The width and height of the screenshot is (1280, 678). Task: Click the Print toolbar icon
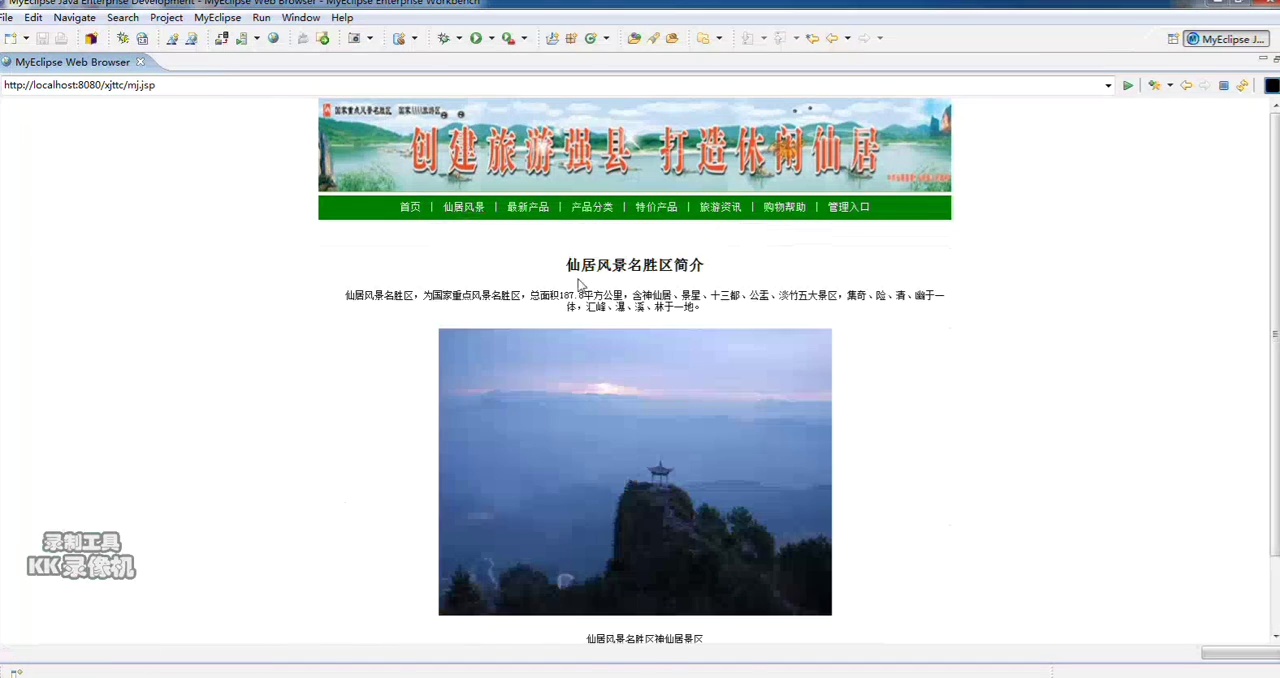(x=61, y=39)
